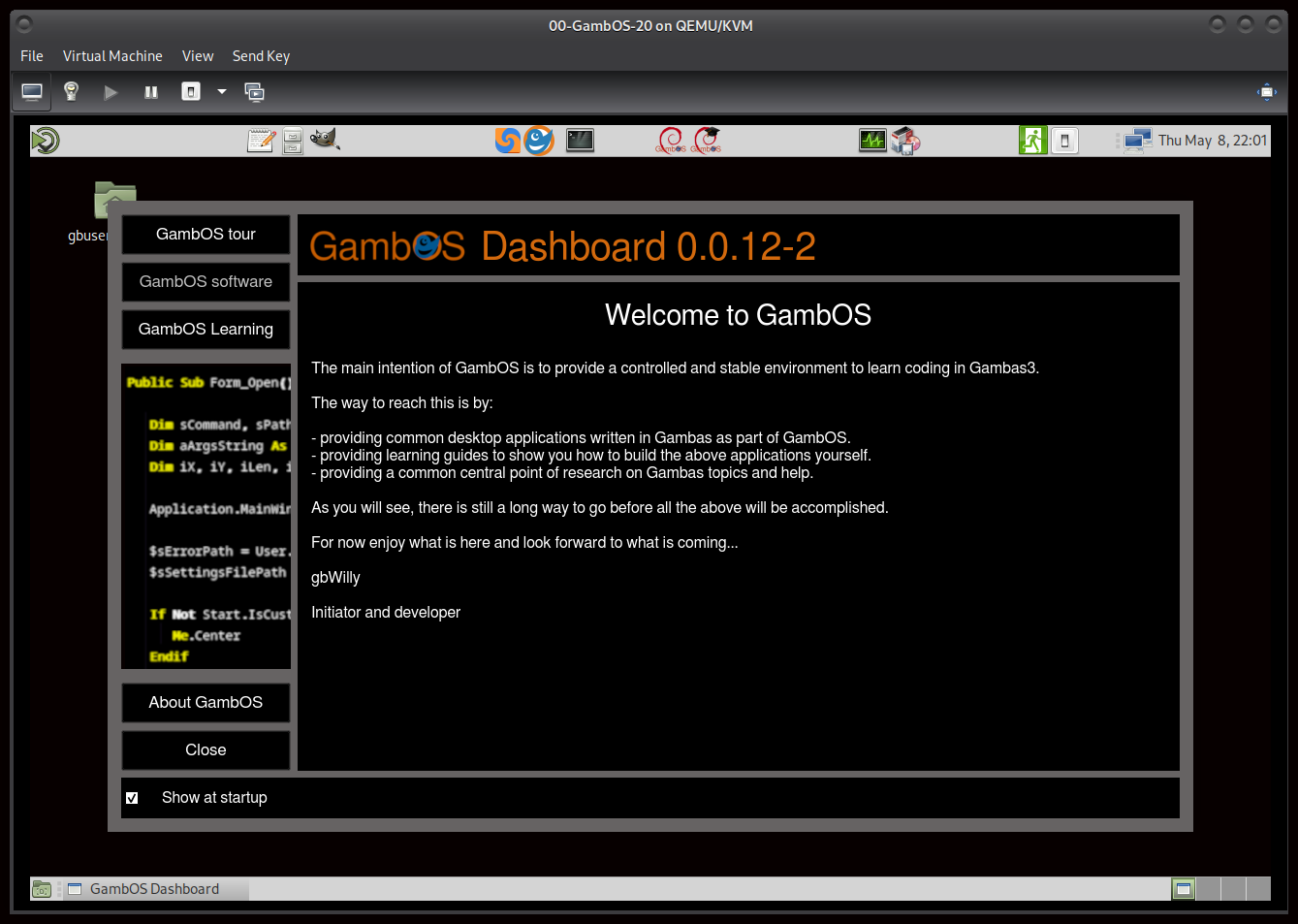Screen dimensions: 1298x924
Task: Open the file cabinet icon in panel
Action: point(293,142)
